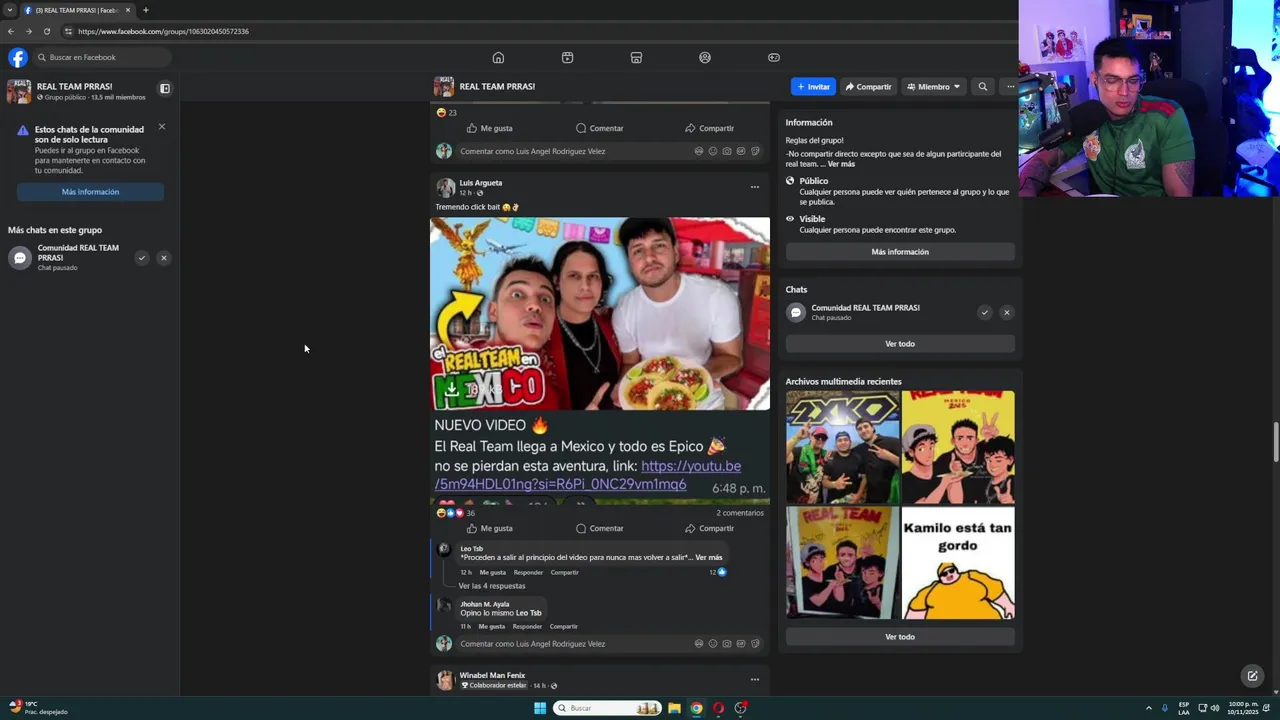Show the hidden system tray icons
This screenshot has height=720, width=1280.
[1148, 708]
